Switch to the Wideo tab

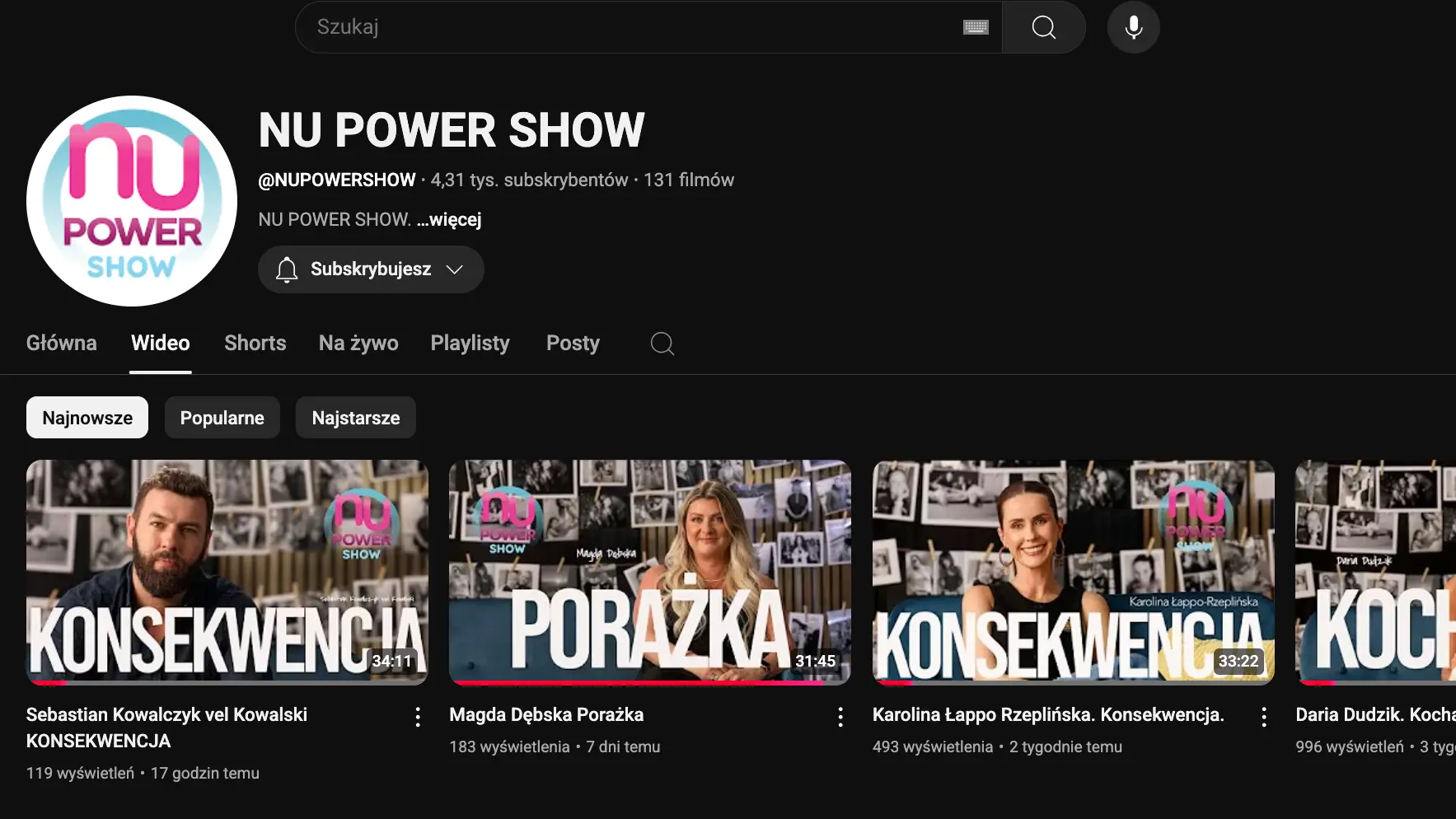(x=161, y=344)
